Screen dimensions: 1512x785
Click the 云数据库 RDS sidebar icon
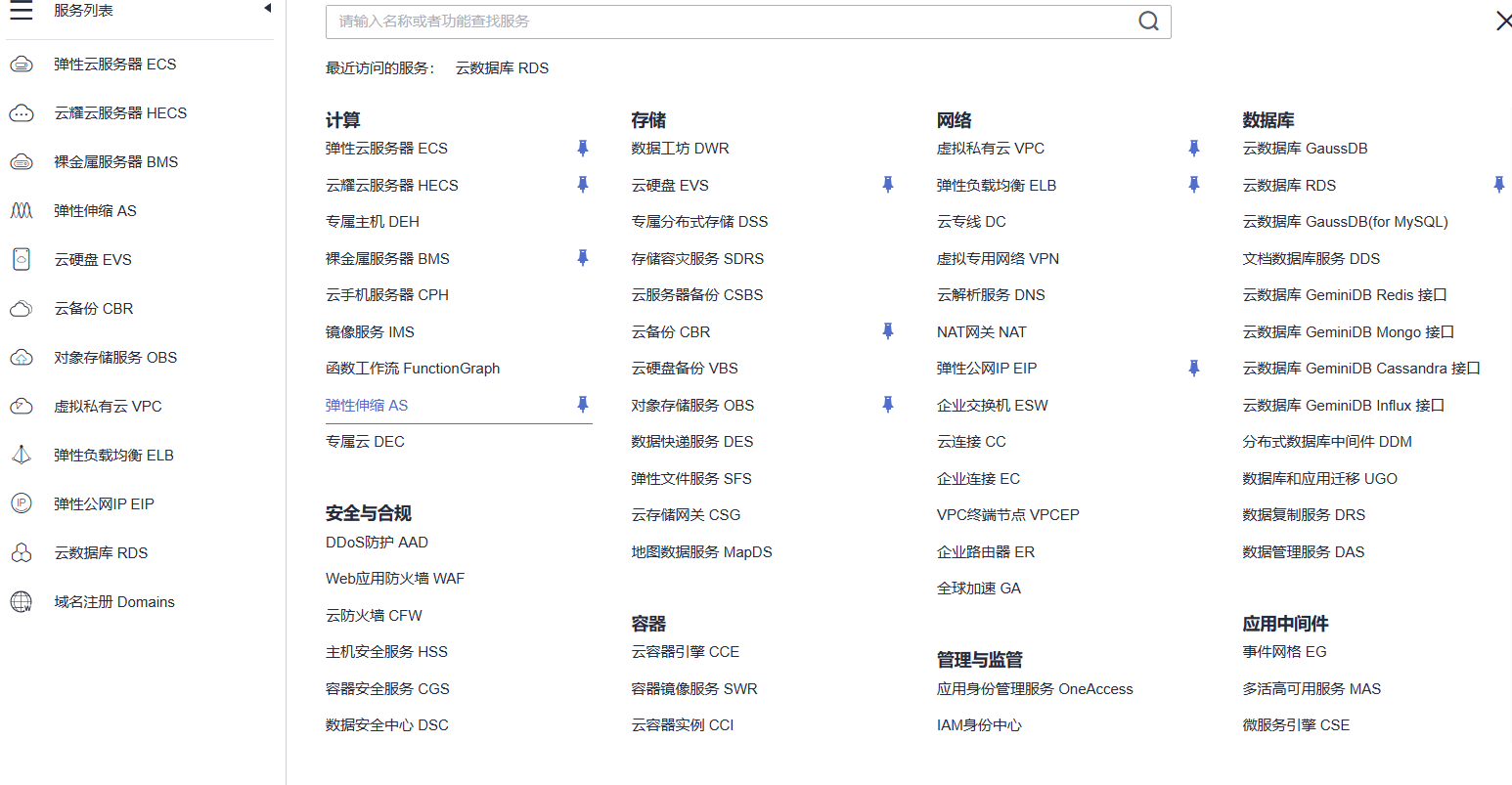[x=22, y=552]
